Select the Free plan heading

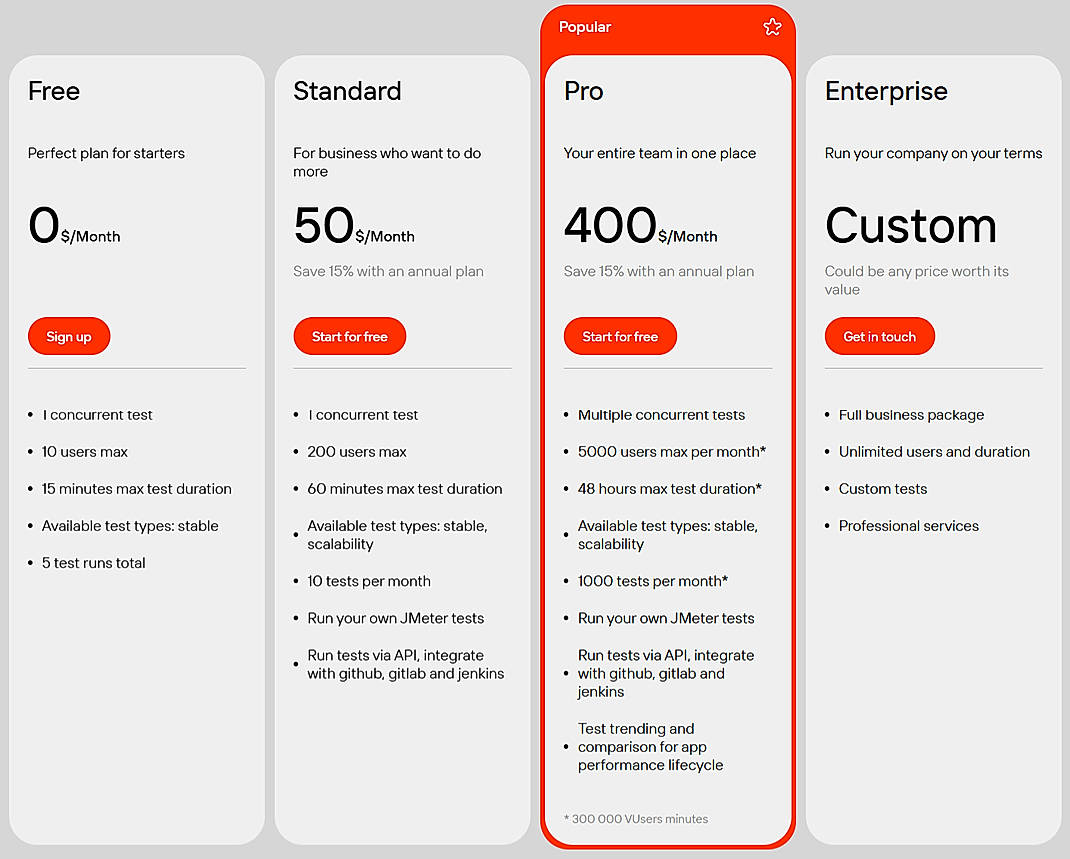tap(54, 91)
